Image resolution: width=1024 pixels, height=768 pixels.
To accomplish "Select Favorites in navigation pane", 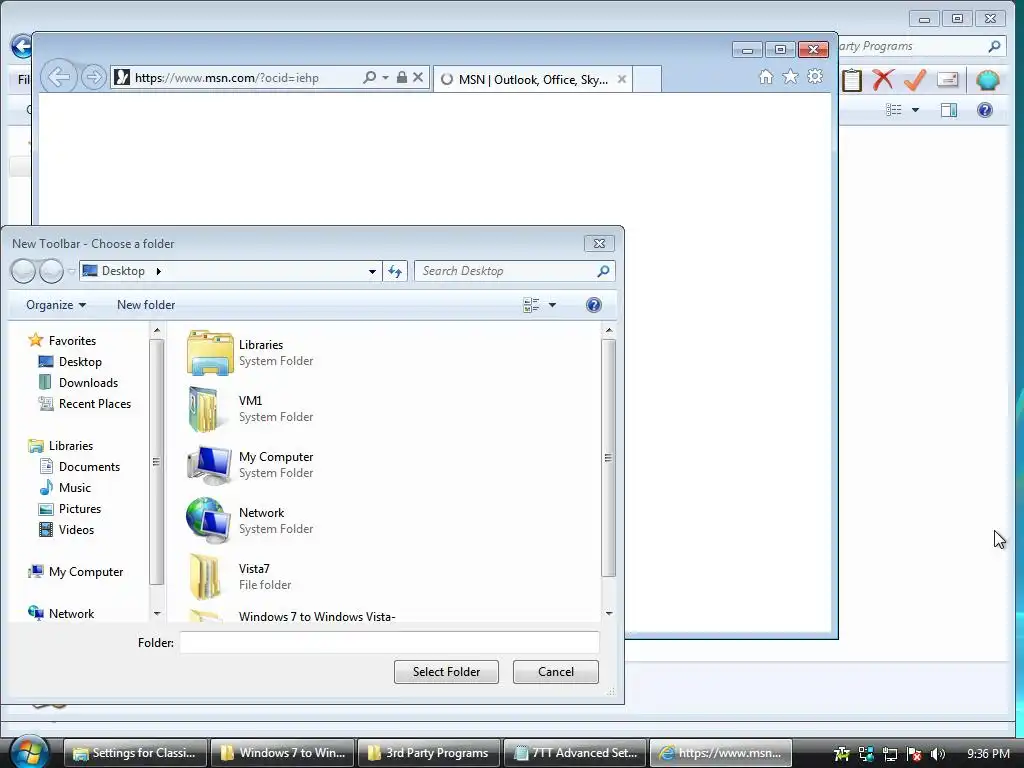I will coord(63,341).
